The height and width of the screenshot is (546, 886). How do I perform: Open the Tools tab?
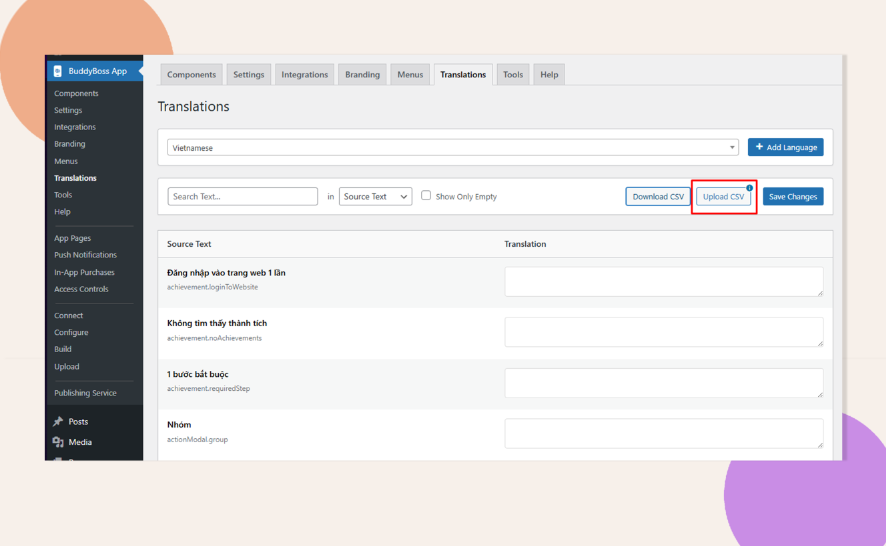pos(513,75)
